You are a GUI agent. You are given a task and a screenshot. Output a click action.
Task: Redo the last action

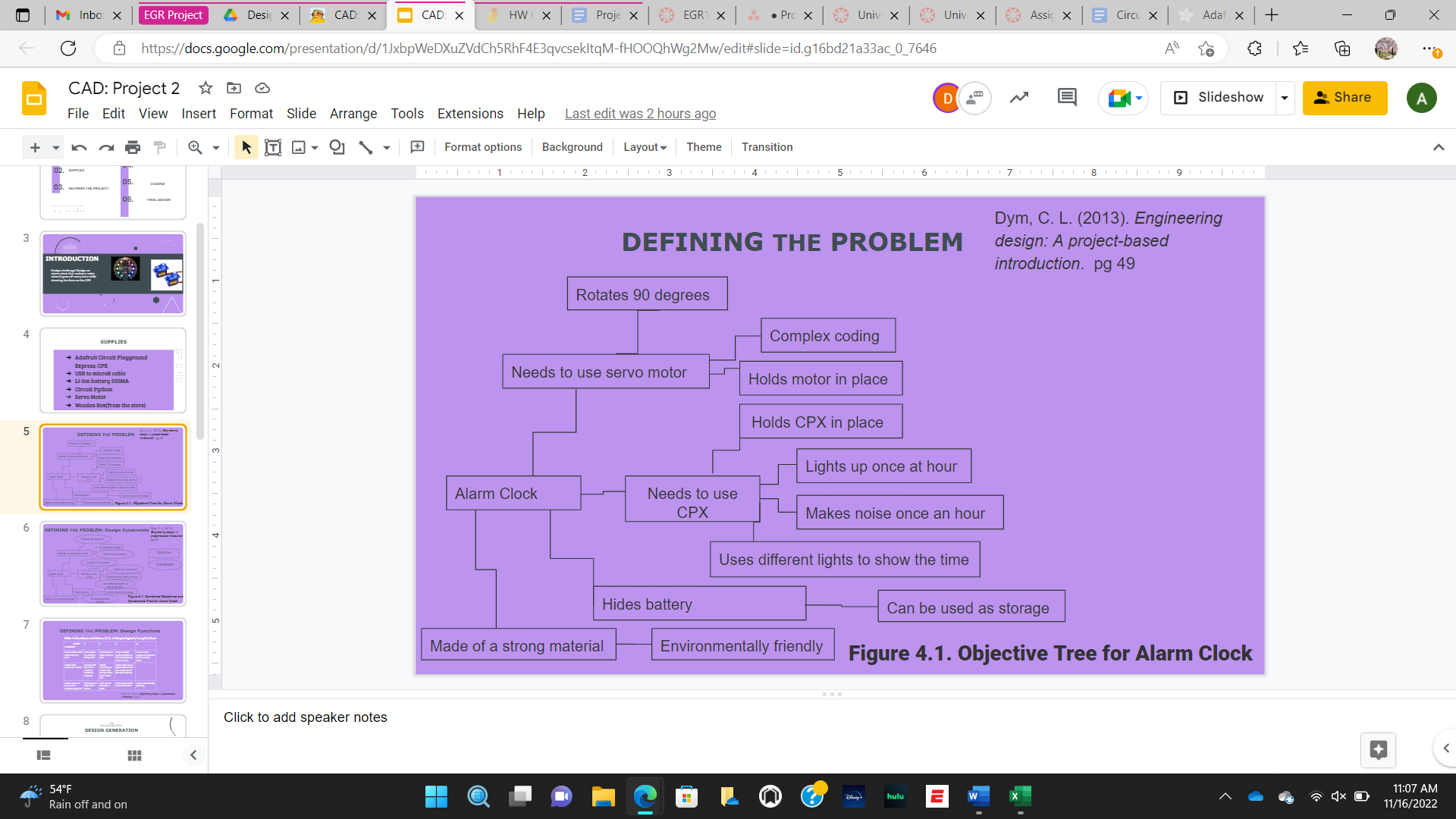pyautogui.click(x=105, y=147)
